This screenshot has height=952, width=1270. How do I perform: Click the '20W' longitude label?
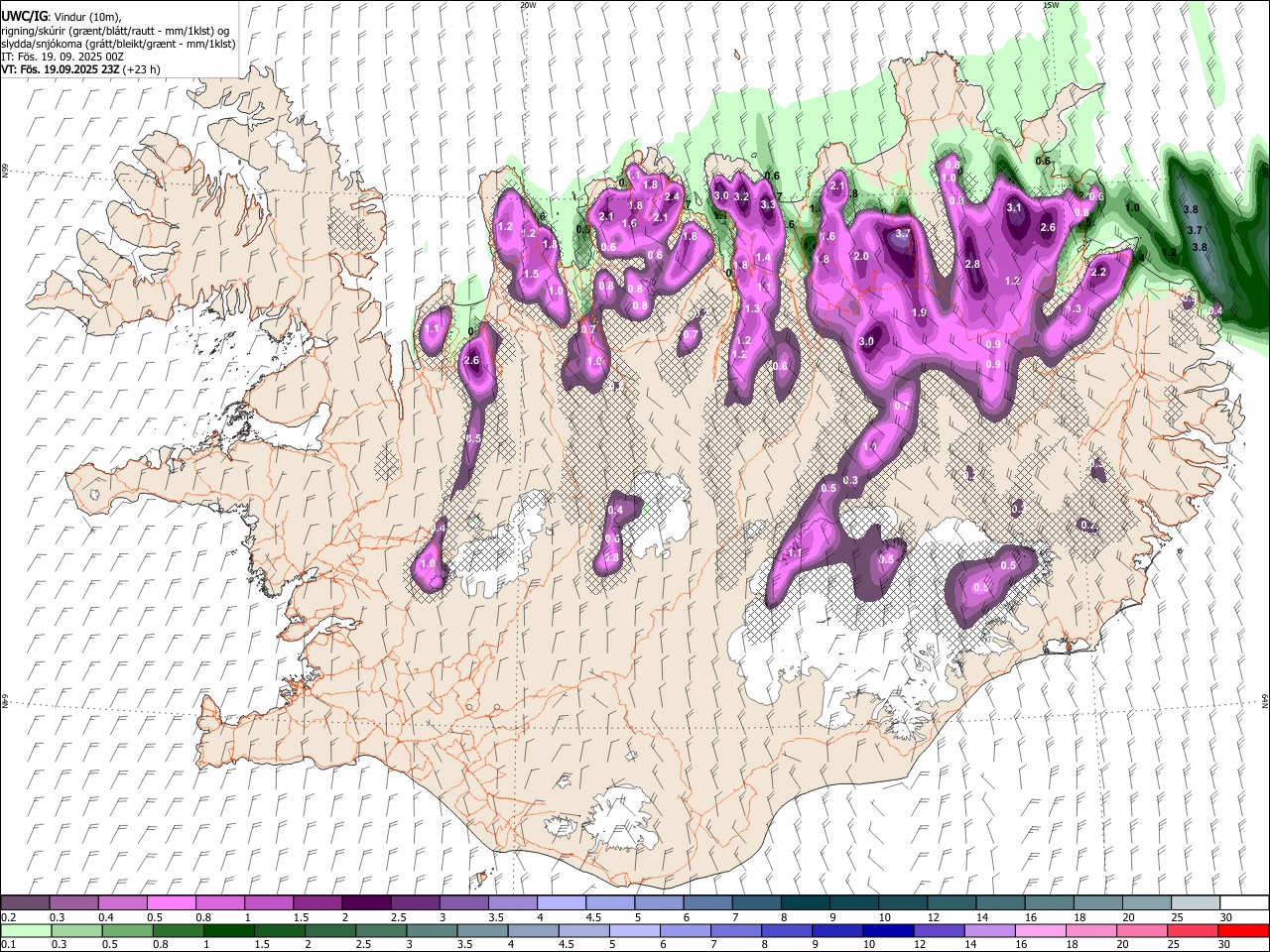click(528, 5)
